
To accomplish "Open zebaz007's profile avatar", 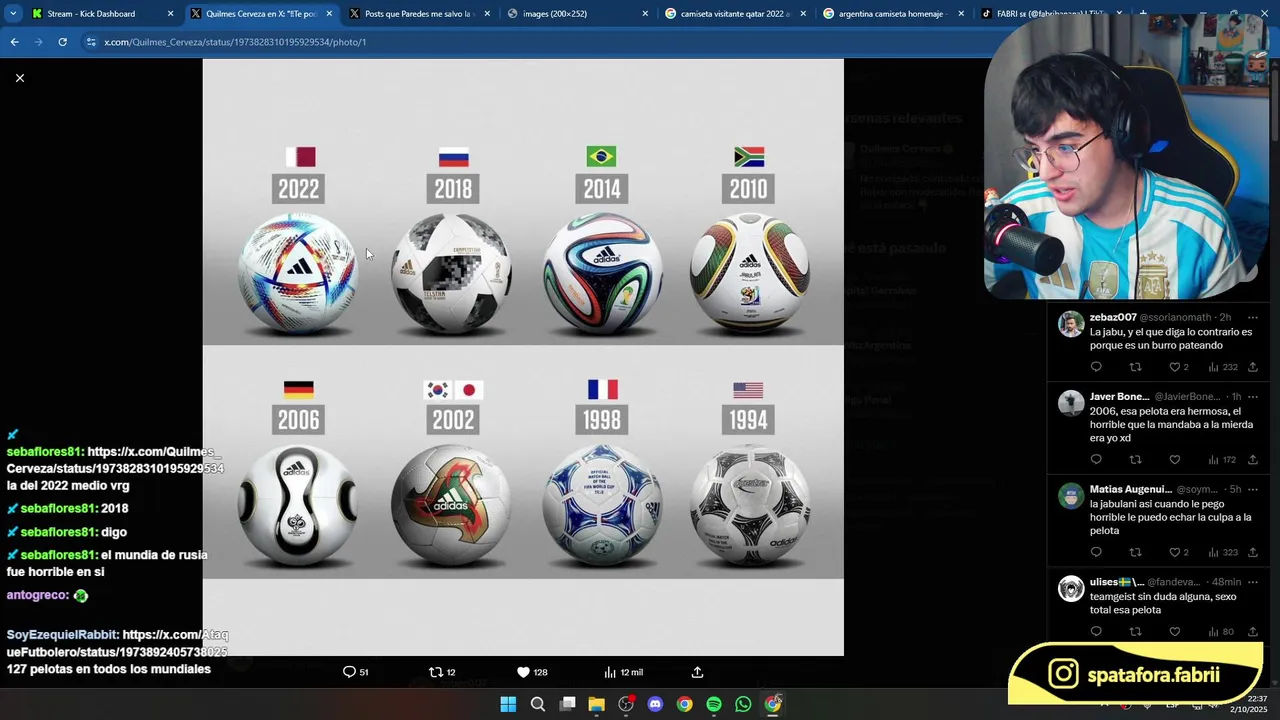I will pos(1071,324).
